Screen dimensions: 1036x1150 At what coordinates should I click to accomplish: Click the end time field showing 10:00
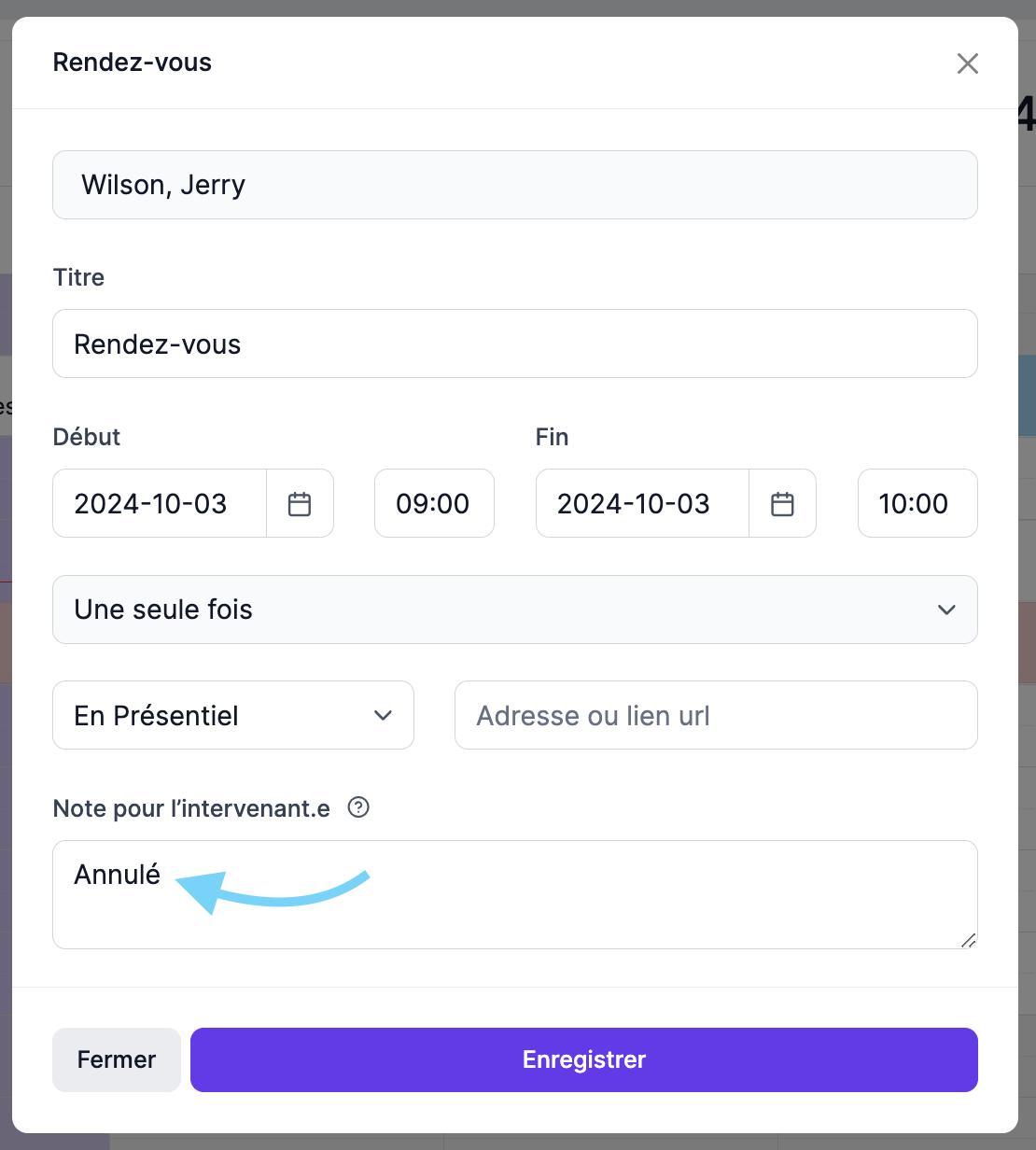tap(917, 503)
